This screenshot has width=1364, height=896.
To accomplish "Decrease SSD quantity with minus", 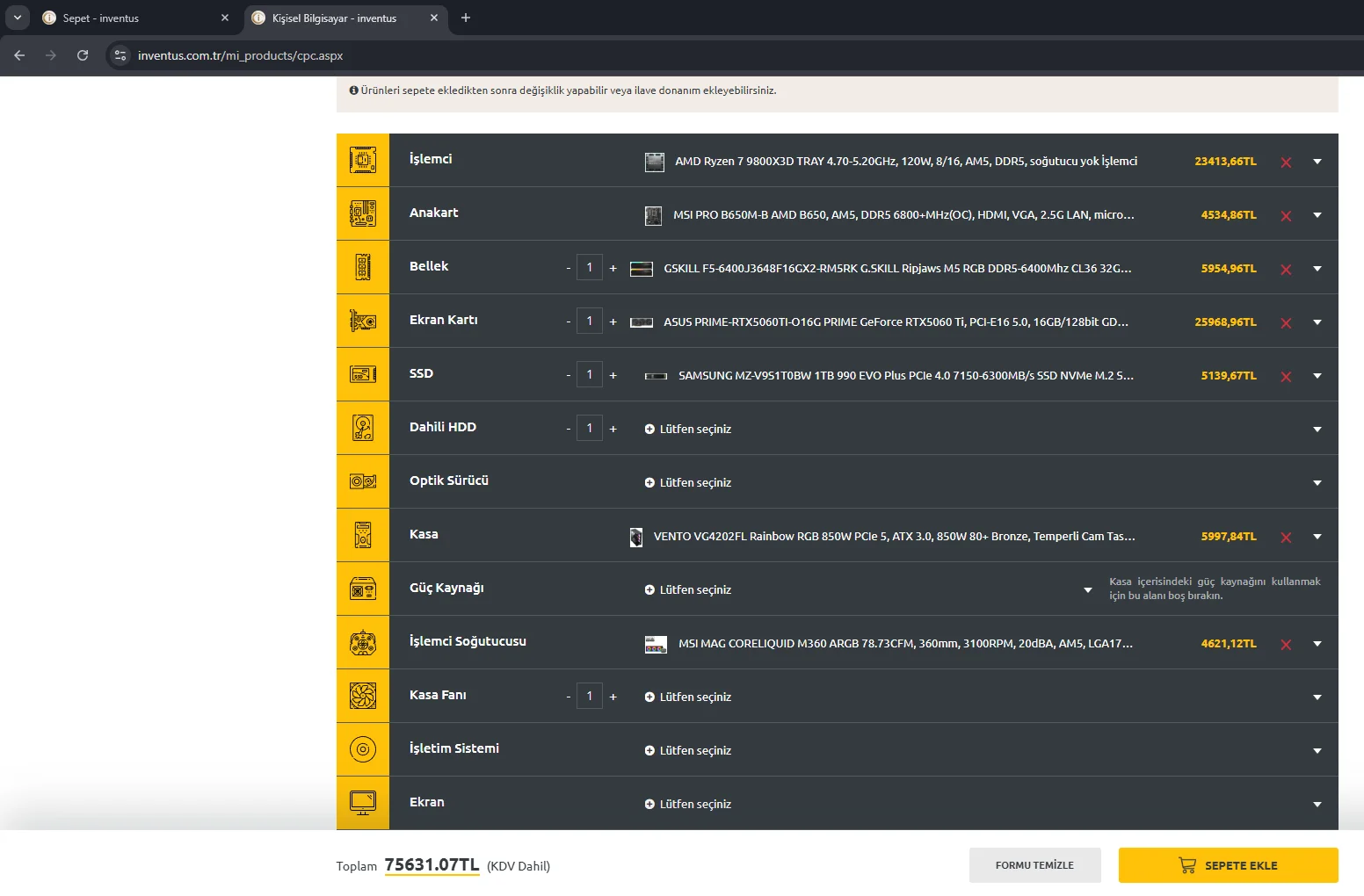I will [569, 375].
